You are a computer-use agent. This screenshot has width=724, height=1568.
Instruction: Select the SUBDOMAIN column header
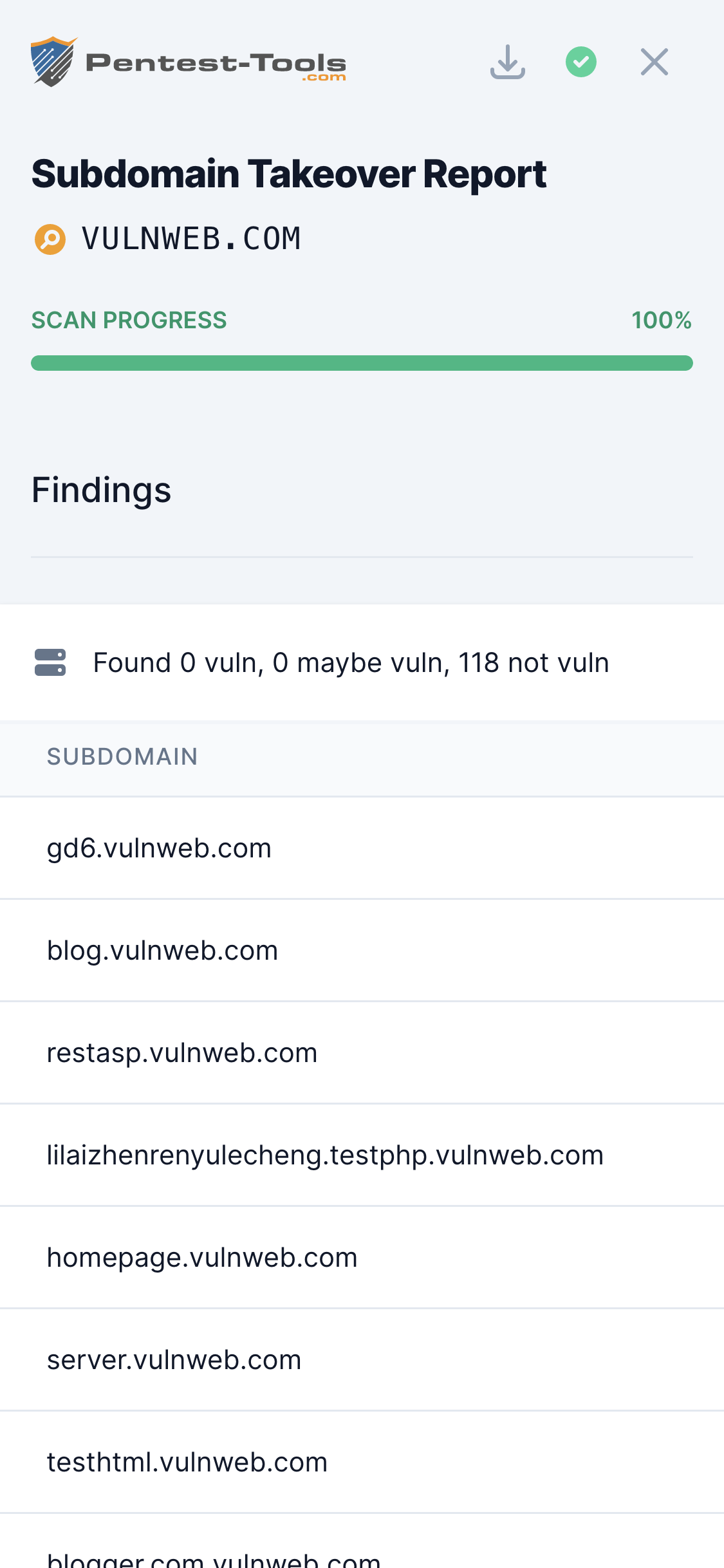122,758
